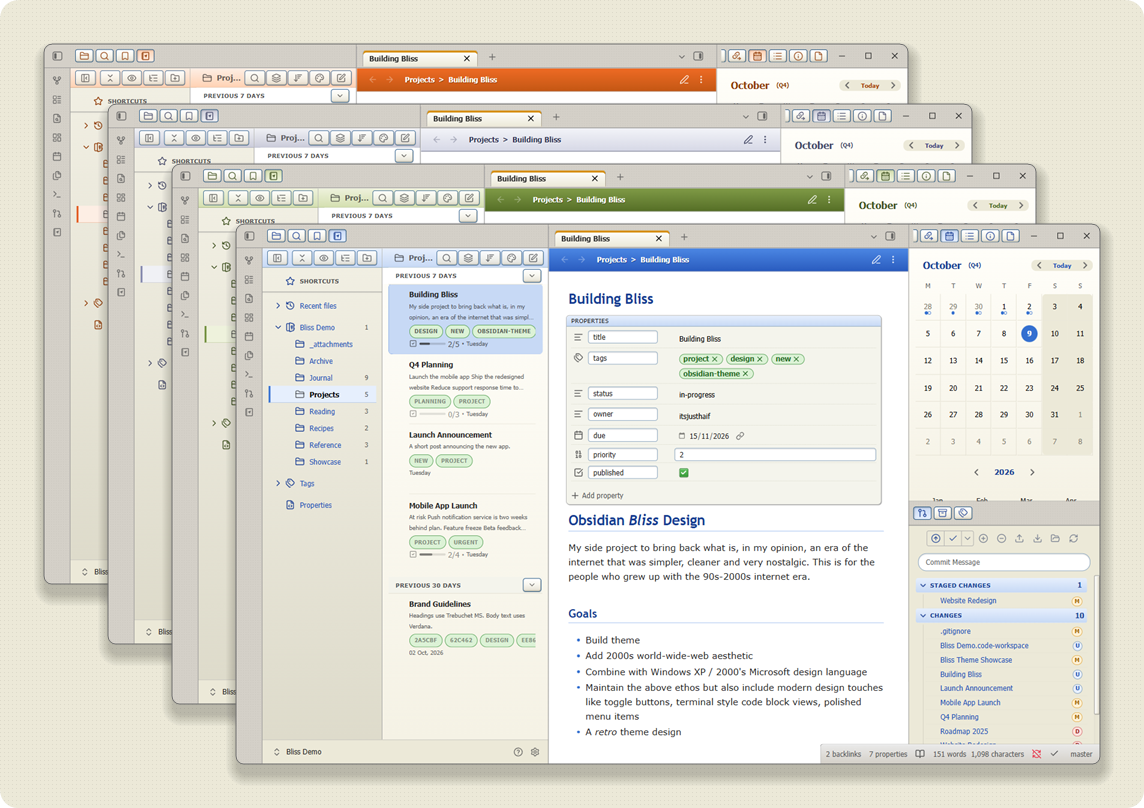Toggle show descendants layers icon in file list toolbar
Viewport: 1144px width, 808px height.
point(468,258)
